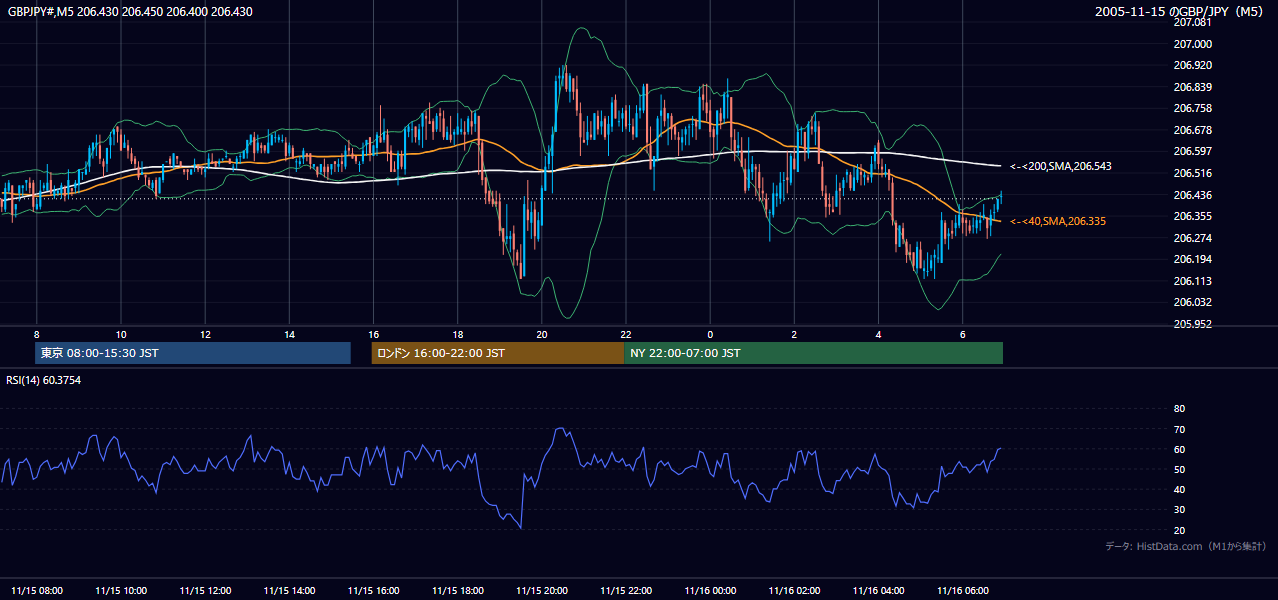Click price axis value 206.032
This screenshot has height=600, width=1278.
tap(1193, 302)
